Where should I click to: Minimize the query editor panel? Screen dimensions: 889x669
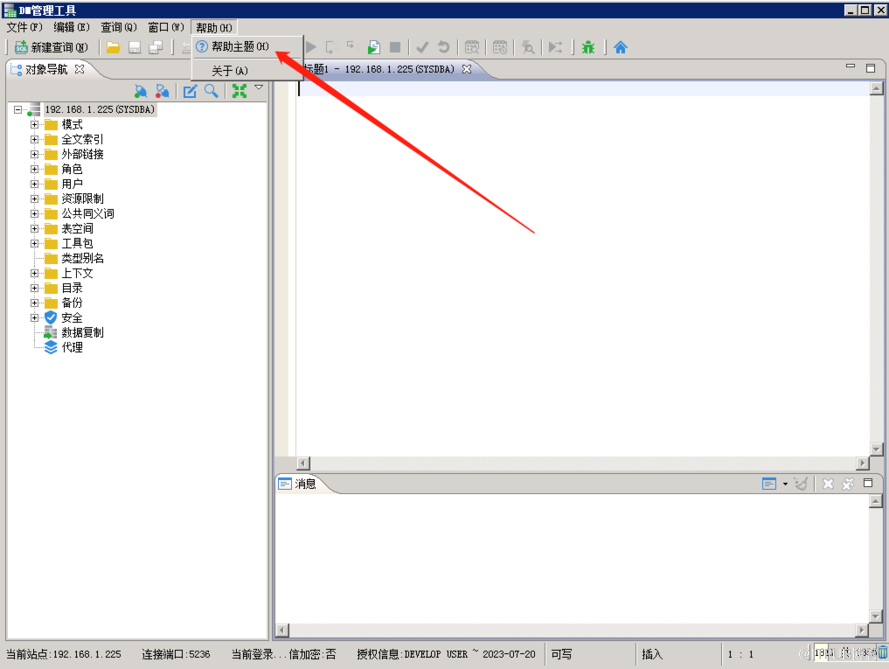tap(850, 66)
